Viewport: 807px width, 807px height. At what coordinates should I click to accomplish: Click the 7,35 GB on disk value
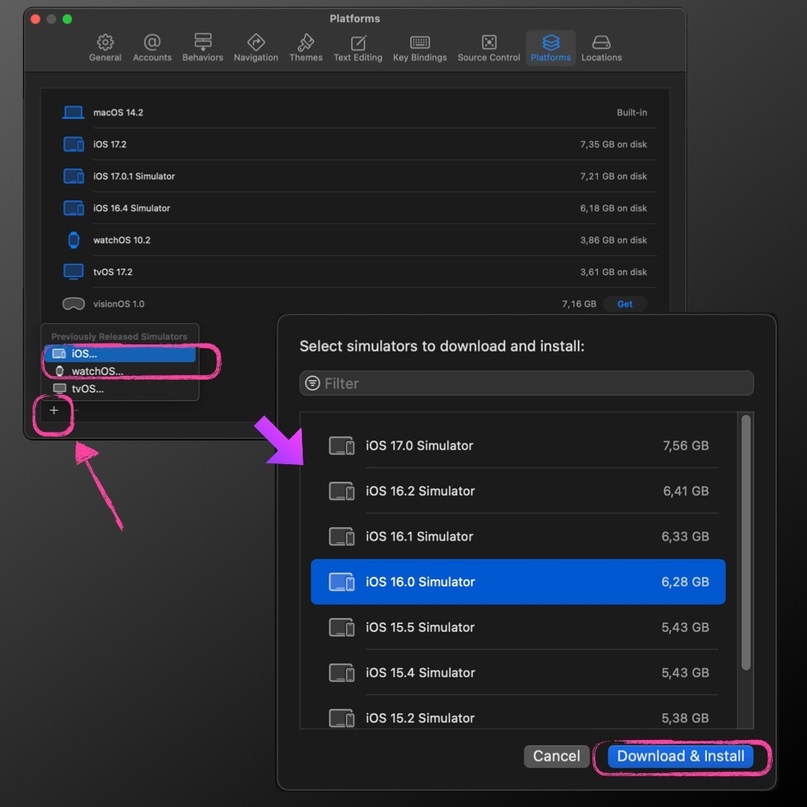point(613,144)
